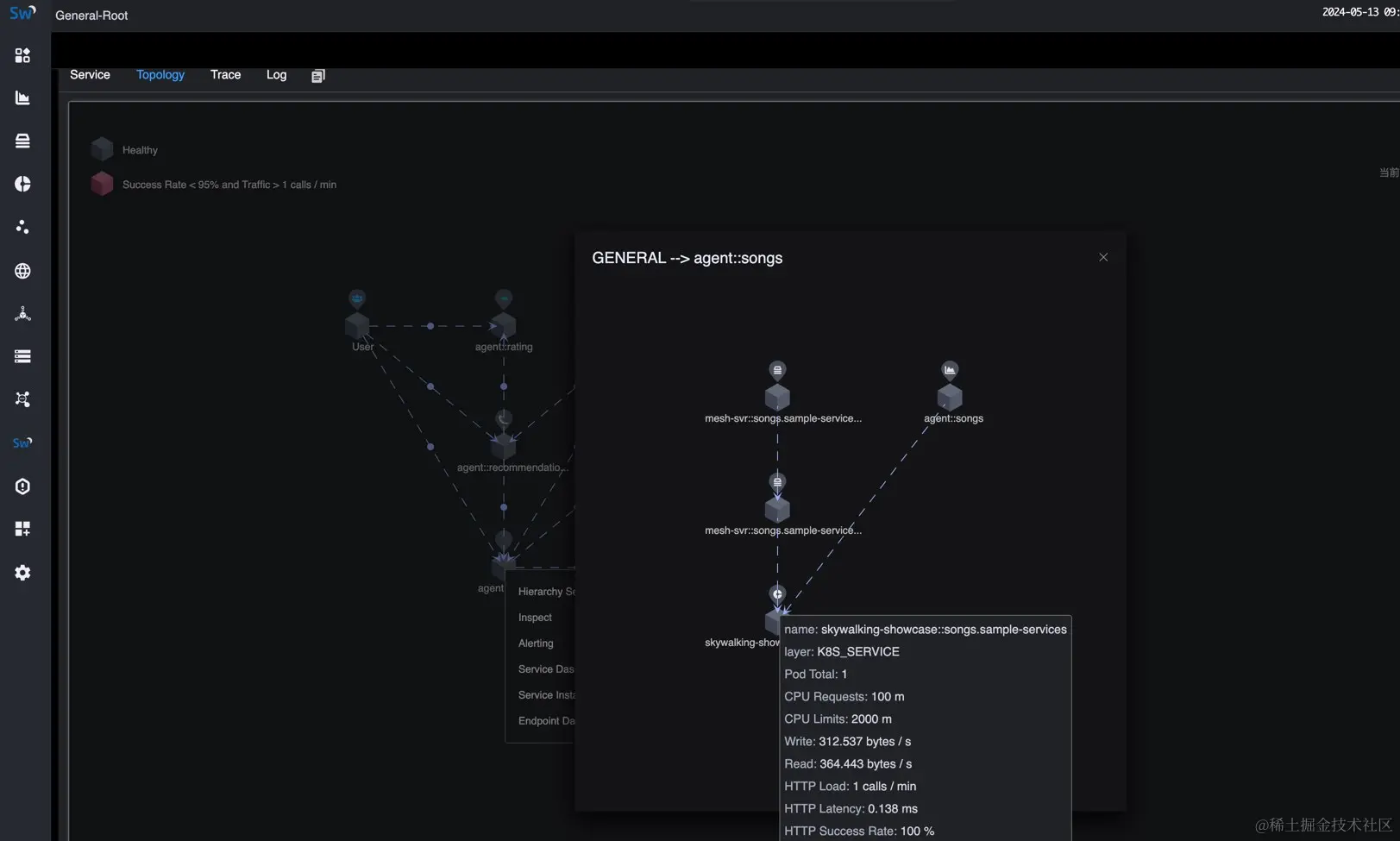Viewport: 1400px width, 841px height.
Task: Open the Service tab
Action: click(90, 75)
